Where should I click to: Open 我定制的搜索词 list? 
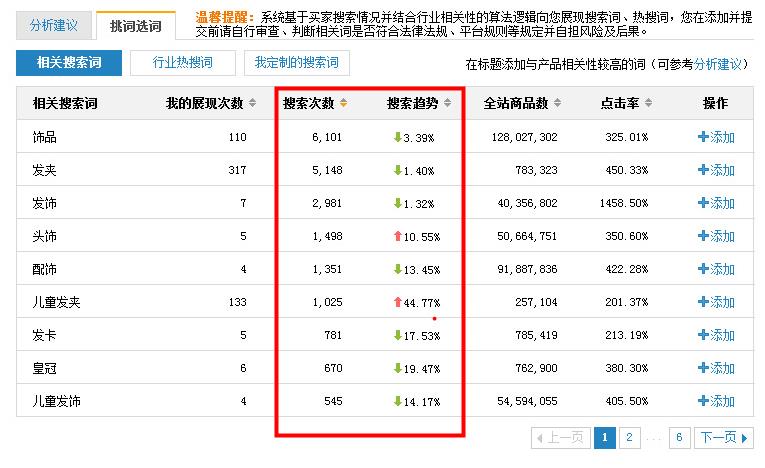point(296,63)
